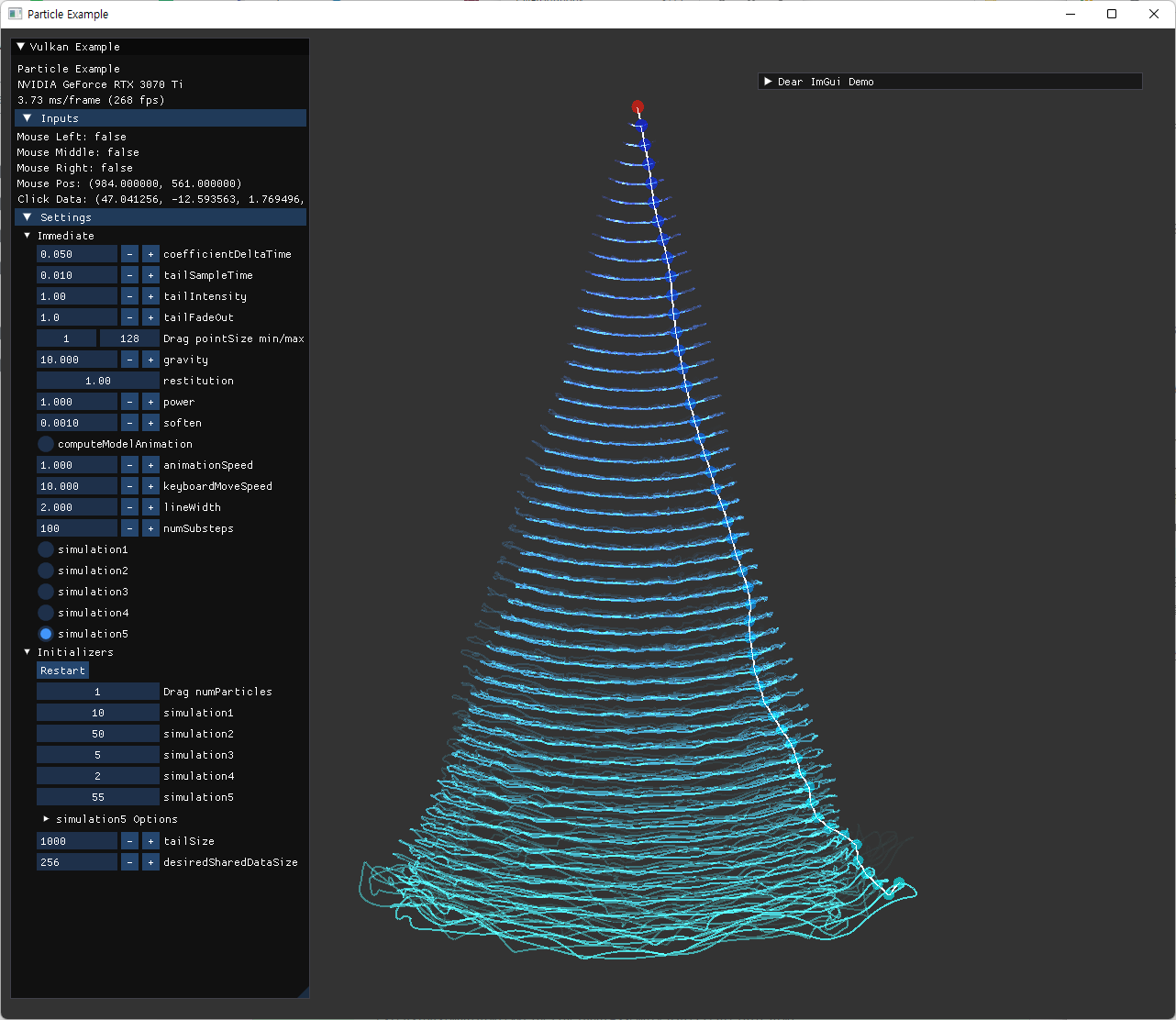
Task: Increase tailSize with plus button
Action: (150, 841)
